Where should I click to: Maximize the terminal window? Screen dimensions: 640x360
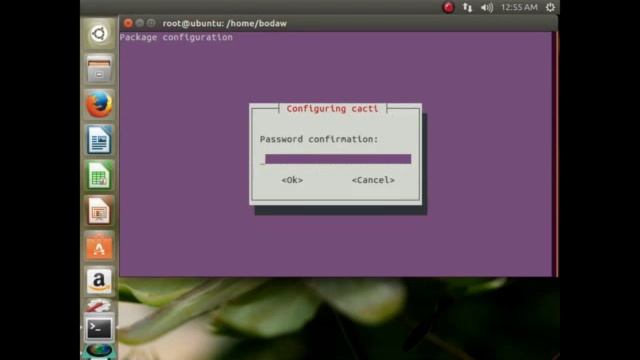(x=151, y=23)
